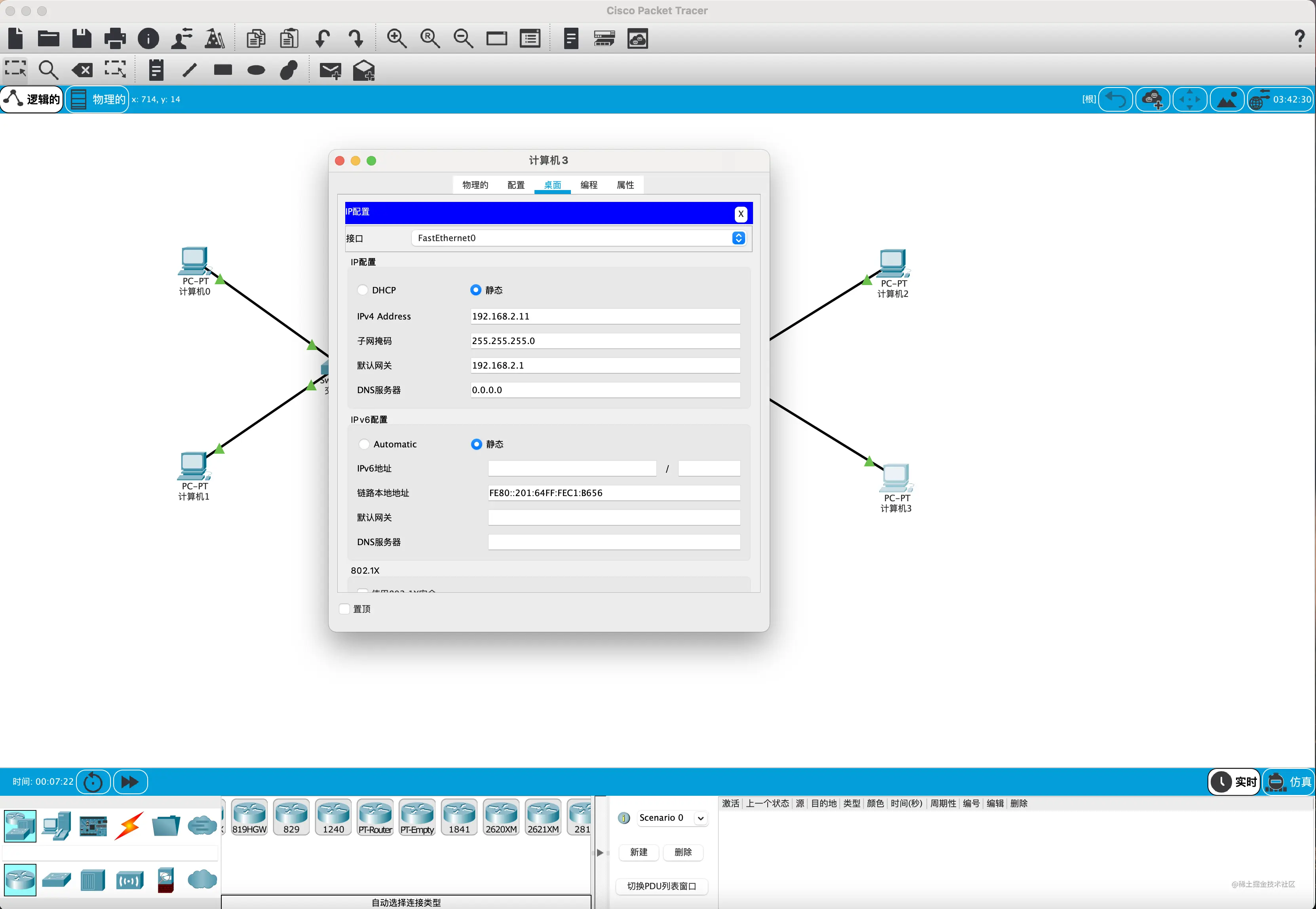Open the 编程 tab

coord(589,185)
